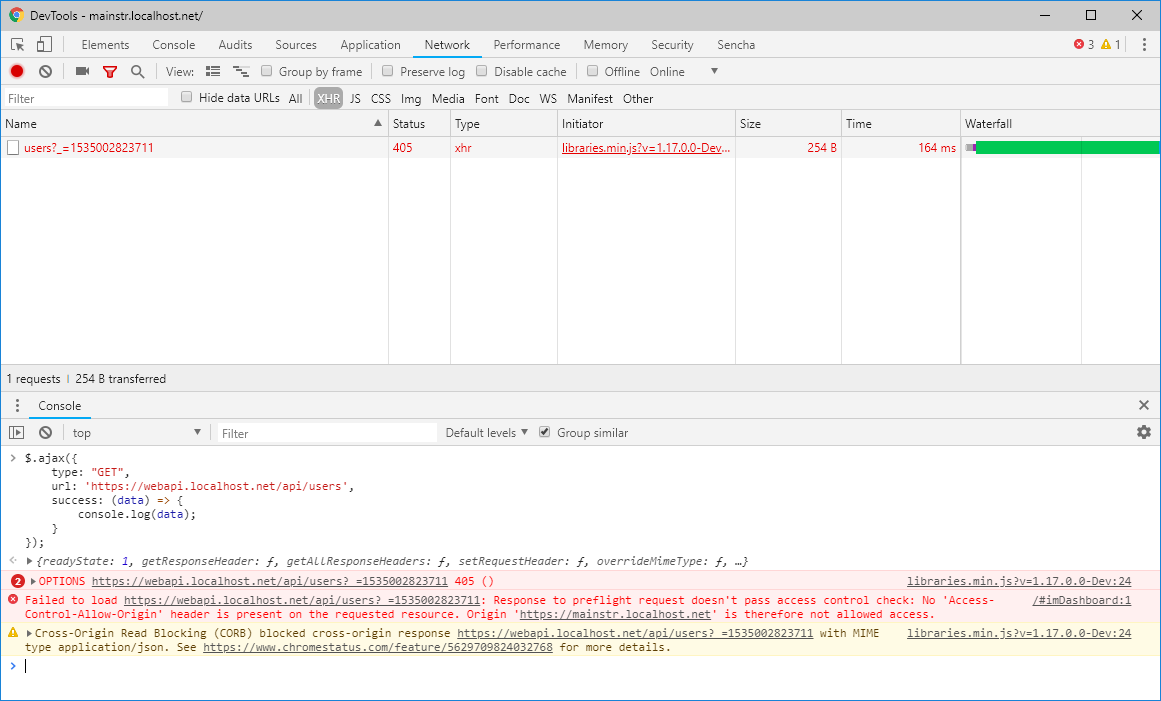The width and height of the screenshot is (1161, 701).
Task: Open the console drawer three-dot menu
Action: pos(17,405)
